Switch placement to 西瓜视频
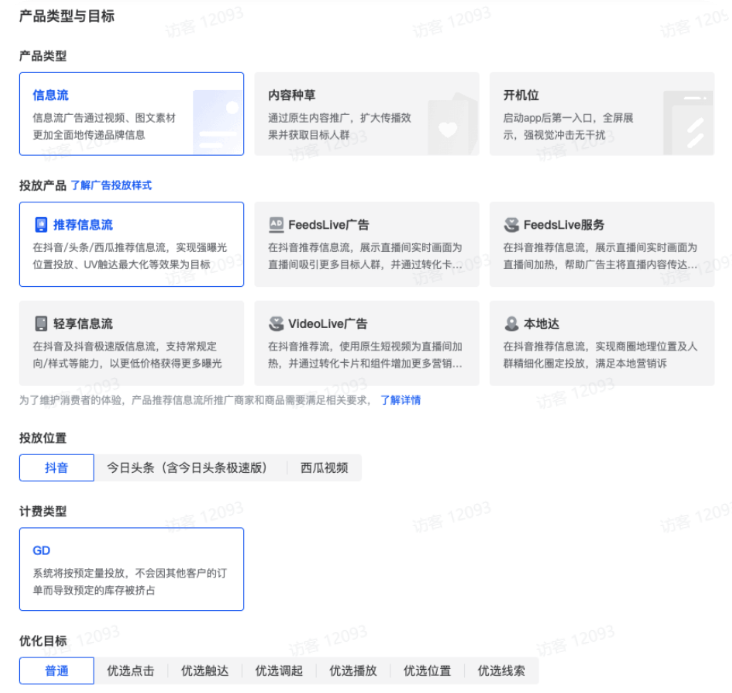This screenshot has width=732, height=693. click(x=324, y=467)
